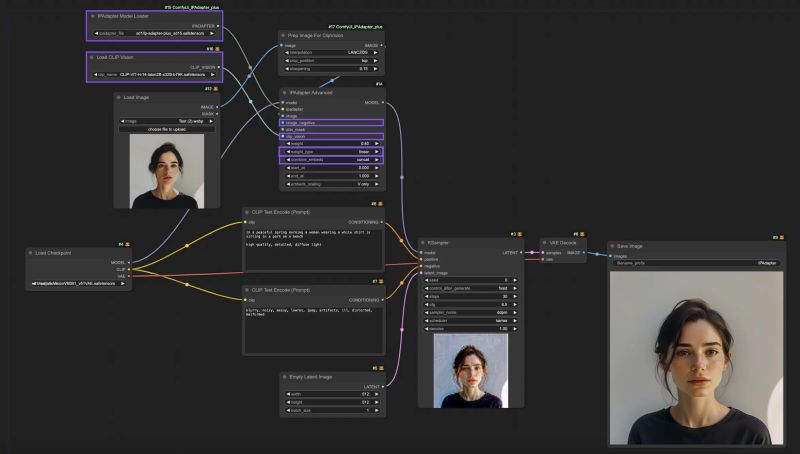Collapse the Prep Image For ClipVision node dot
Image resolution: width=800 pixels, height=454 pixels.
coord(283,36)
